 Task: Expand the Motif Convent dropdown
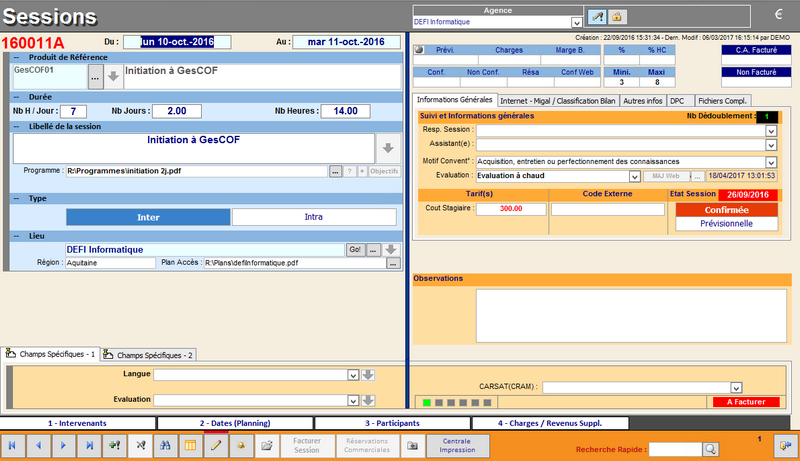click(x=771, y=161)
